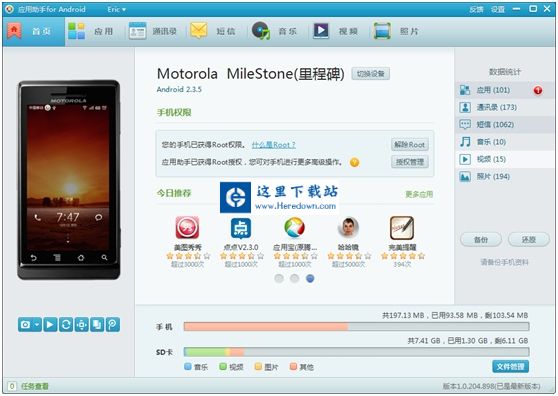
Task: Open the 视频 video play icon
Action: click(x=321, y=31)
